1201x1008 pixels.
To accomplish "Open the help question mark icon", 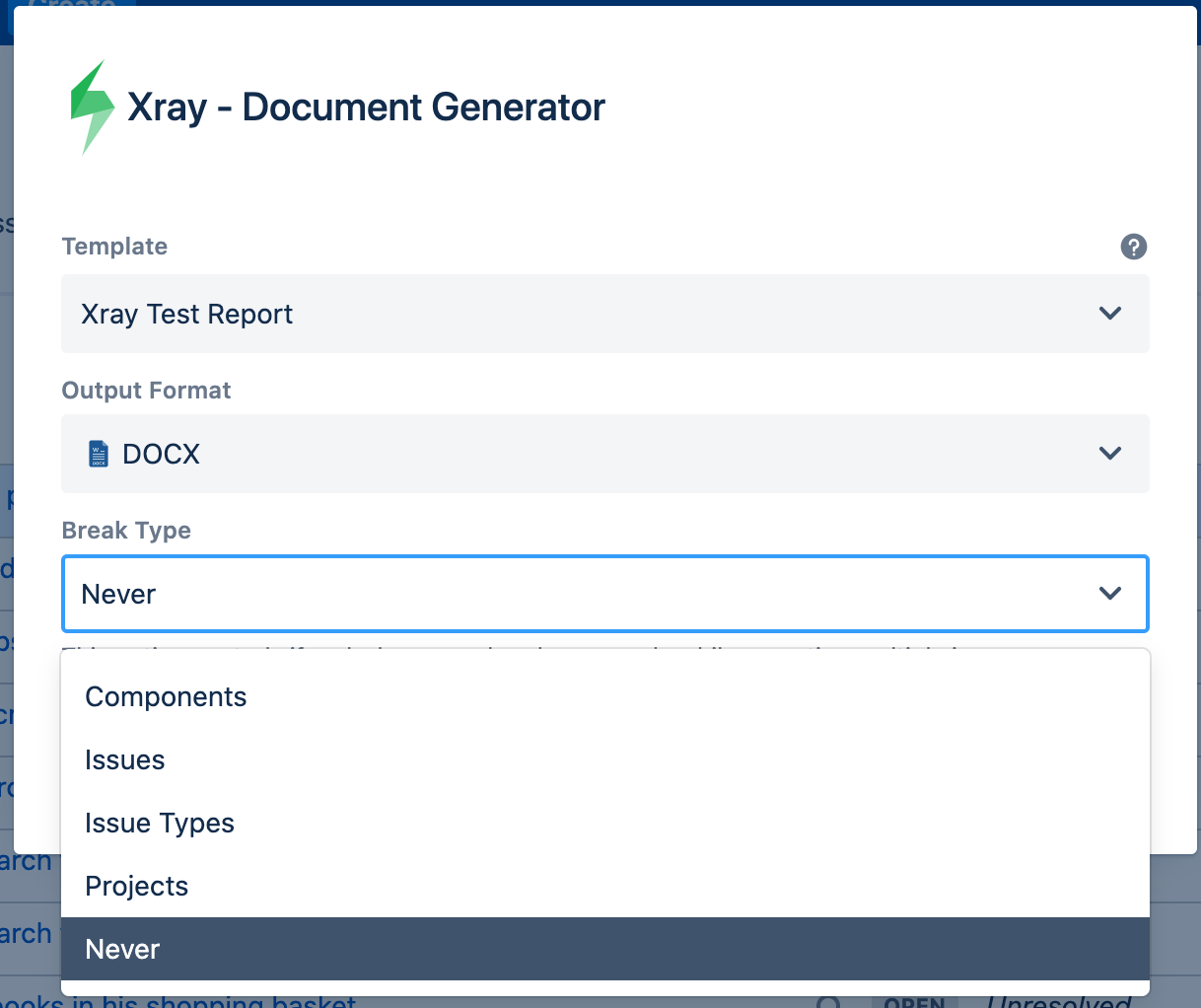I will [1134, 247].
